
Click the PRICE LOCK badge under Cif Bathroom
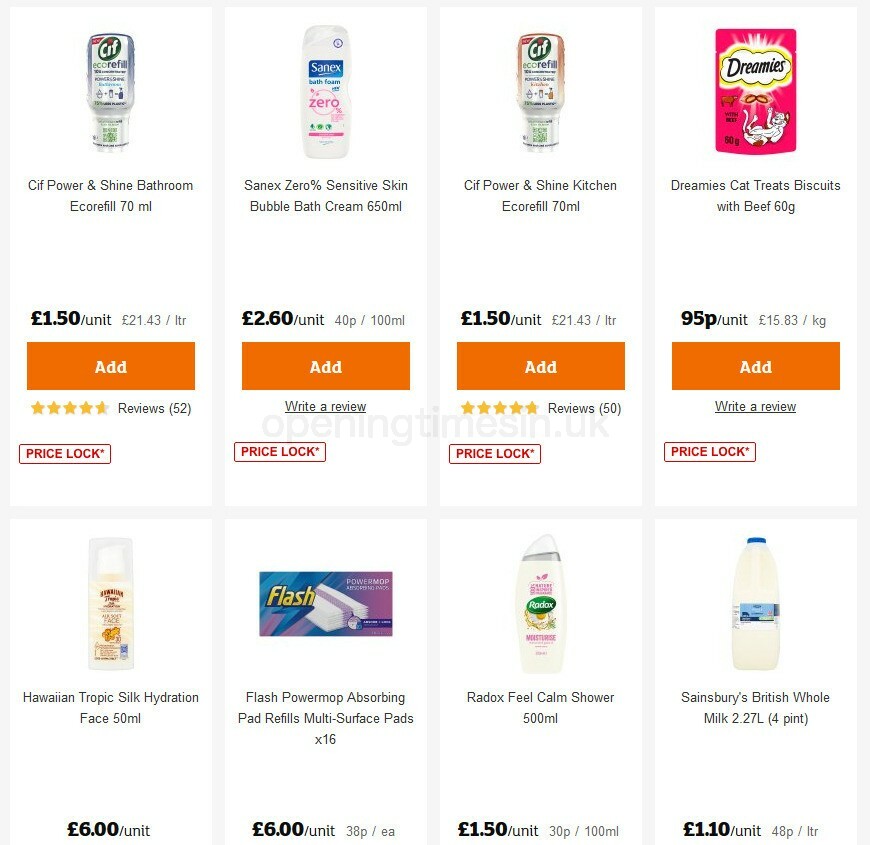click(x=65, y=453)
